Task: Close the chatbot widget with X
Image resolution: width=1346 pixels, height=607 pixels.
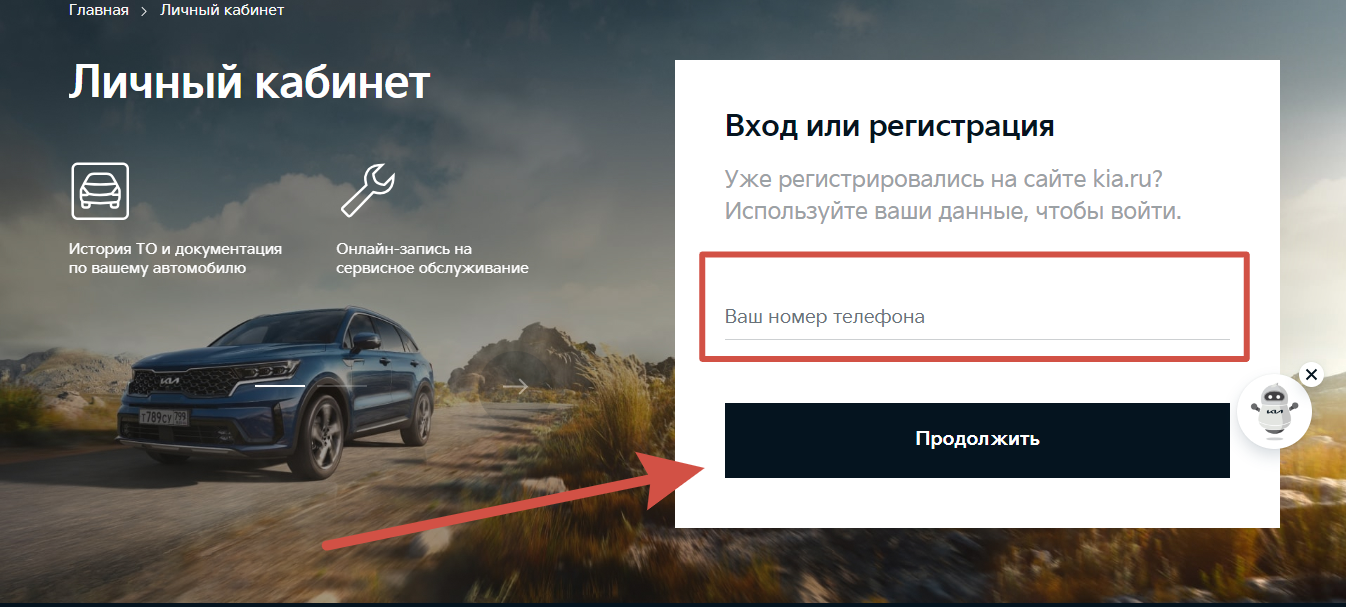Action: tap(1312, 374)
